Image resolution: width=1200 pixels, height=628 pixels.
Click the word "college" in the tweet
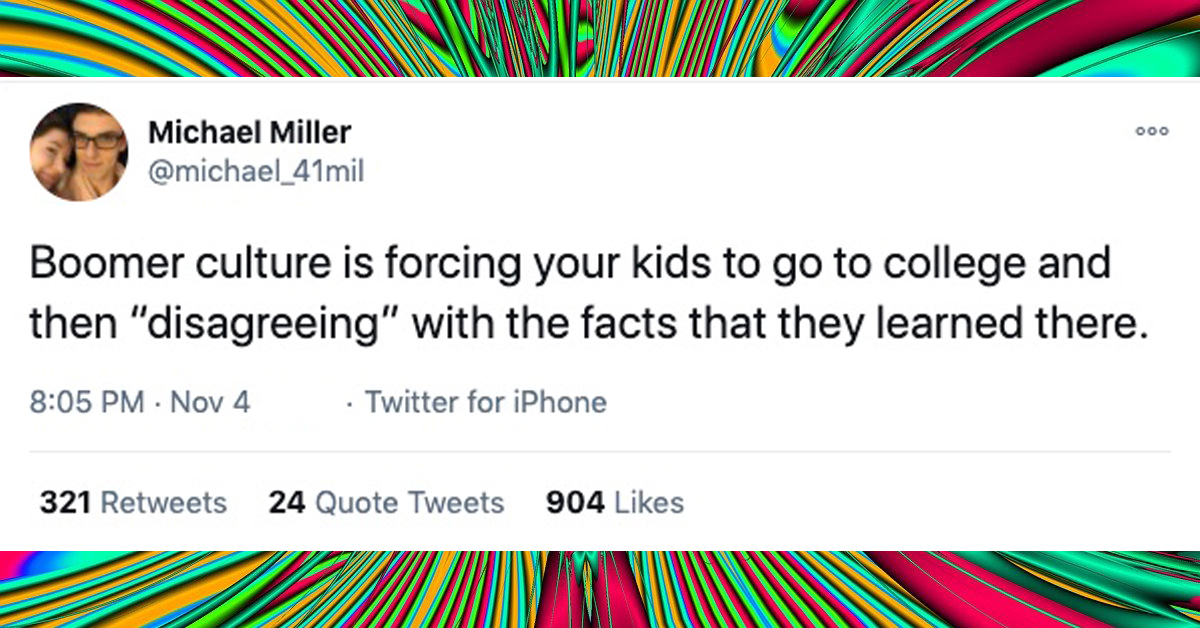[962, 265]
